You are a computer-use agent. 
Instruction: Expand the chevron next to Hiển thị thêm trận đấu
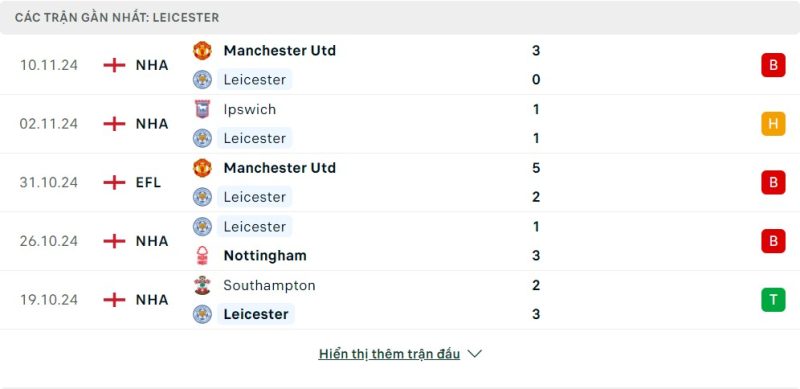pyautogui.click(x=474, y=354)
